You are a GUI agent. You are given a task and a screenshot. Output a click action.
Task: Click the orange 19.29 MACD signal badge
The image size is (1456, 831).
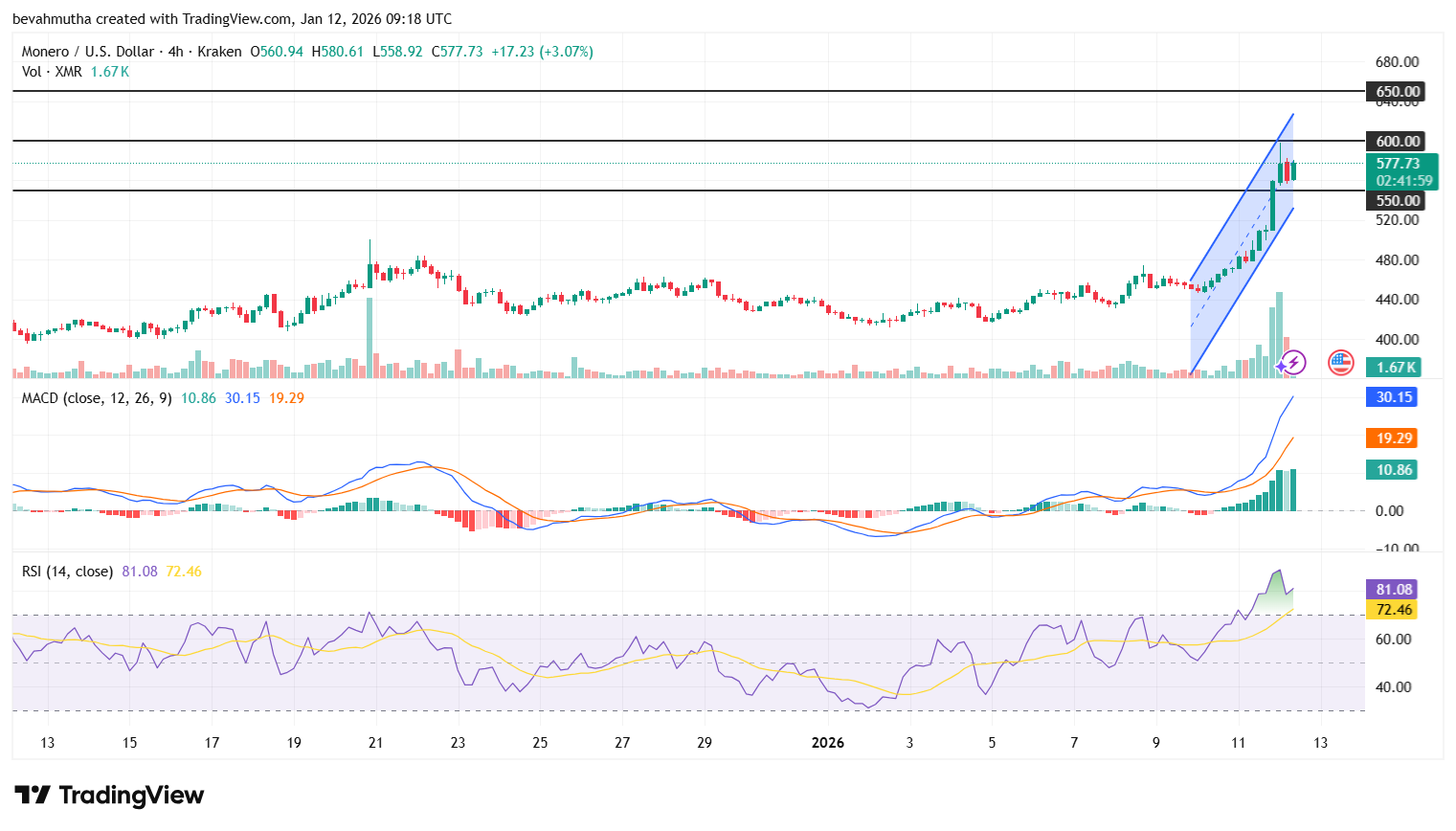pyautogui.click(x=1391, y=438)
